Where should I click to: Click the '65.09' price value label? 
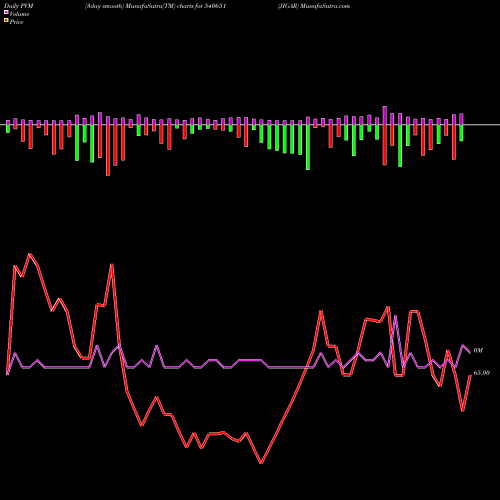(482, 373)
